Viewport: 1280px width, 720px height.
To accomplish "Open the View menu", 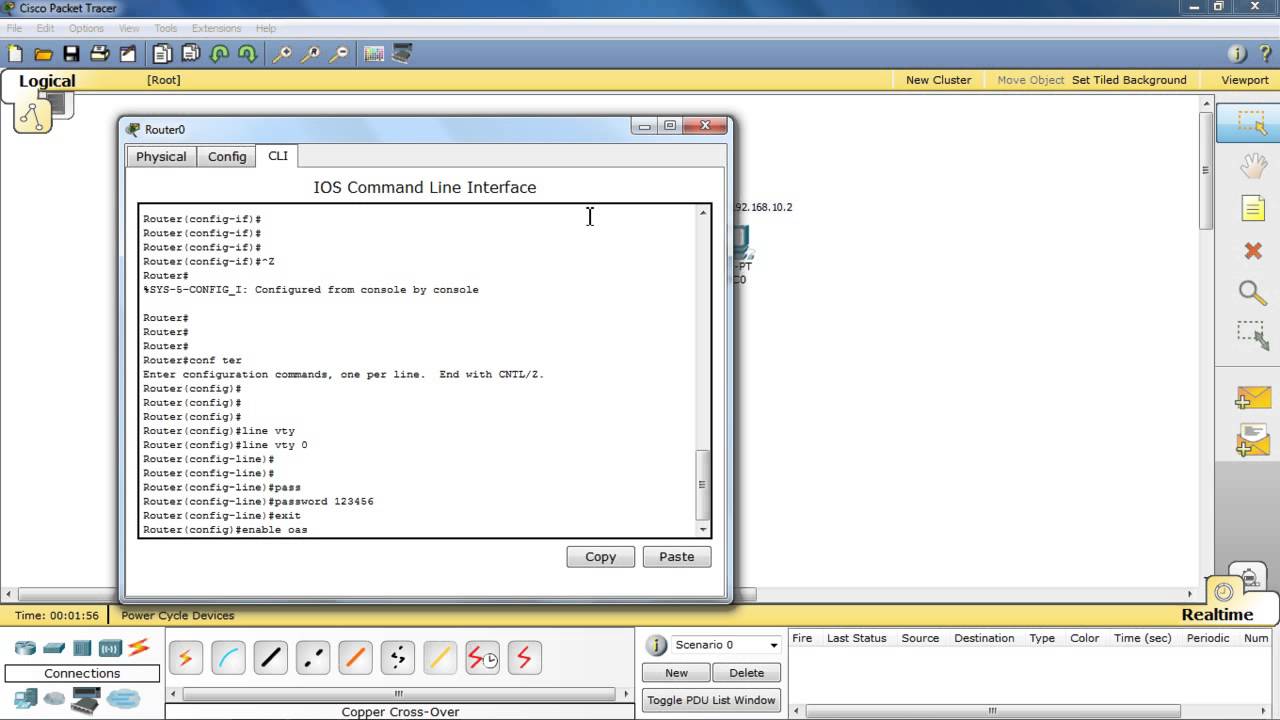I will coord(129,28).
